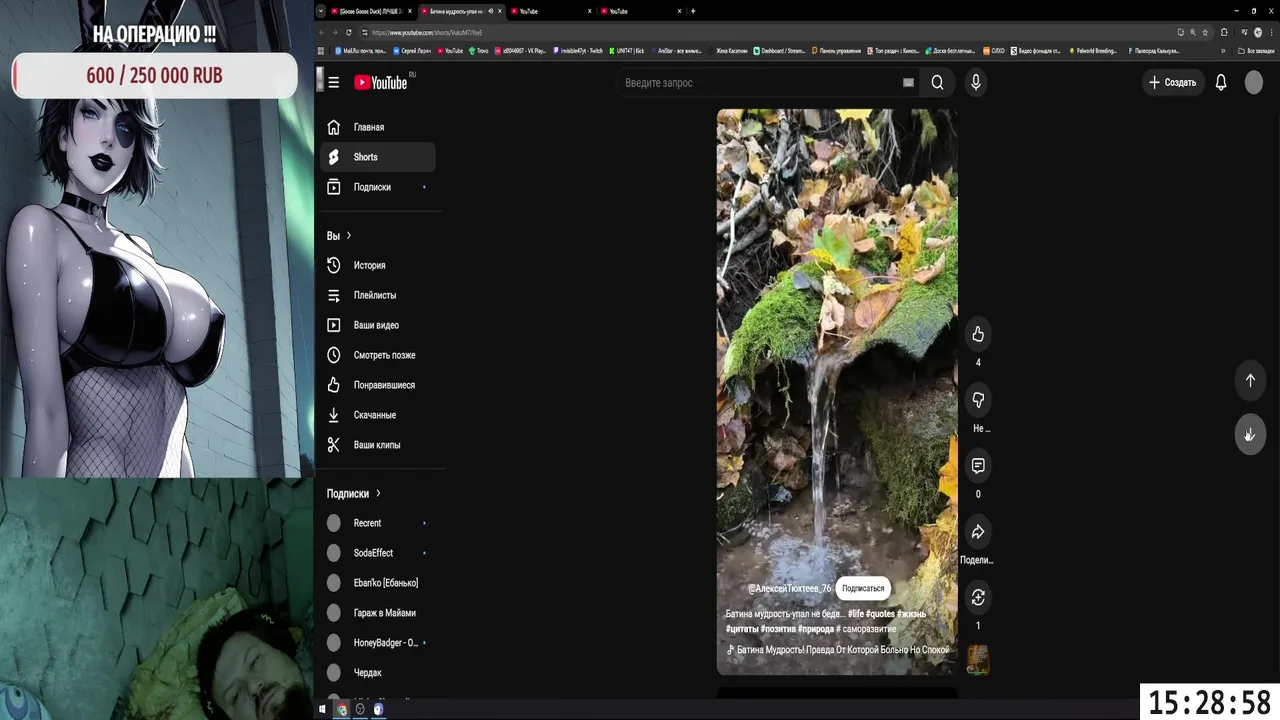Open the Windows Start menu

(x=322, y=709)
